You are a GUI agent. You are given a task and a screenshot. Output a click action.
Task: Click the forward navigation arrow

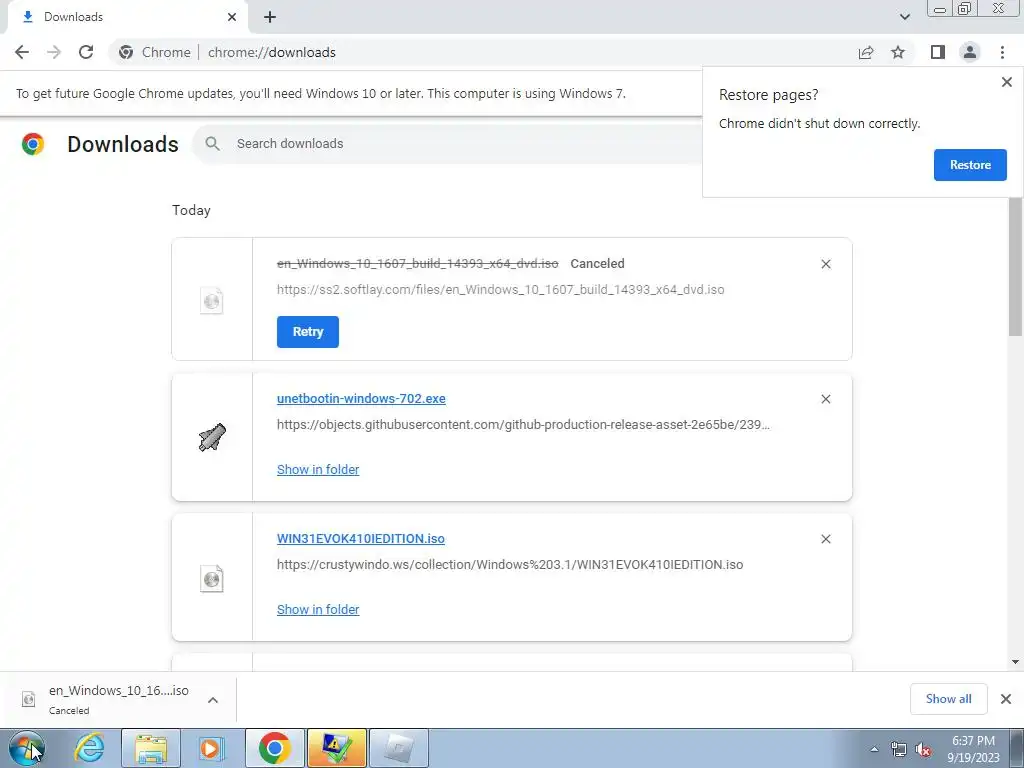point(54,52)
